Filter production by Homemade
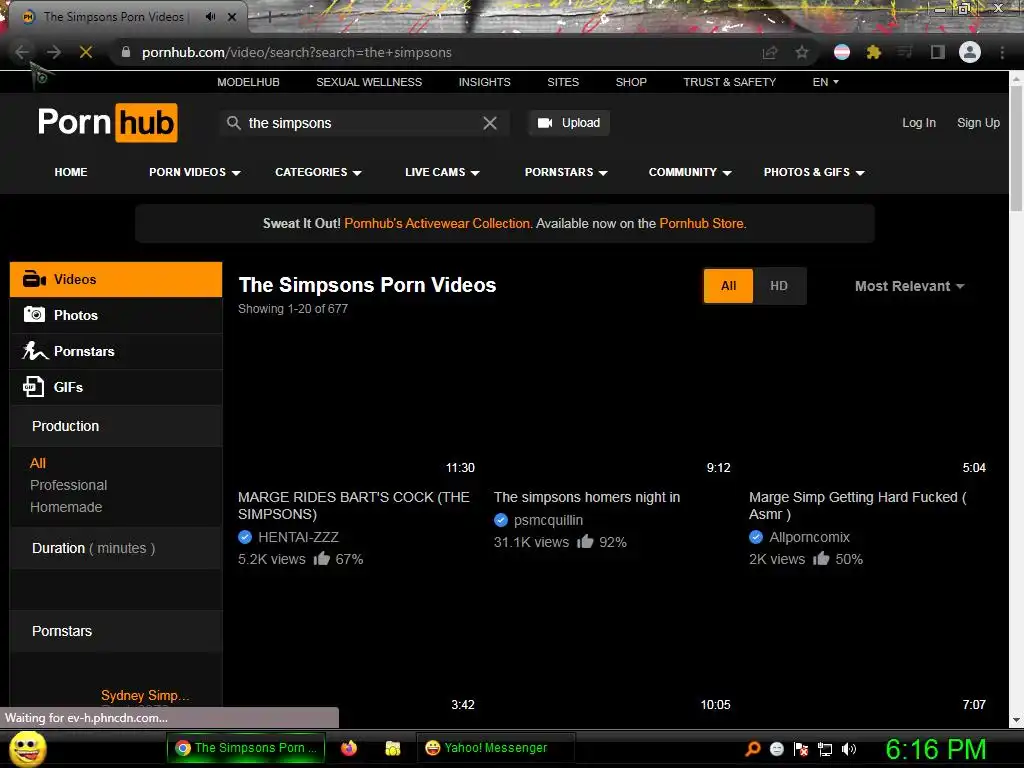 (66, 507)
